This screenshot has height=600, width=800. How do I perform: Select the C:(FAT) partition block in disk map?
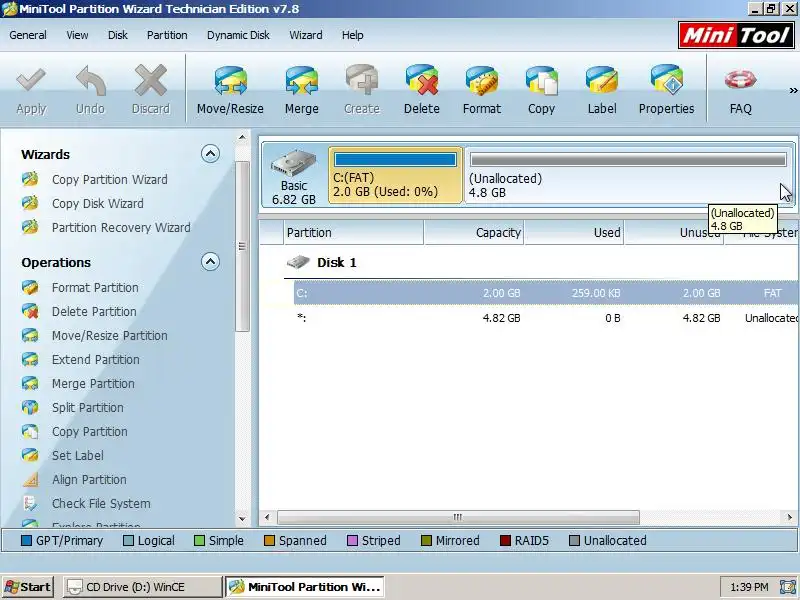click(395, 176)
